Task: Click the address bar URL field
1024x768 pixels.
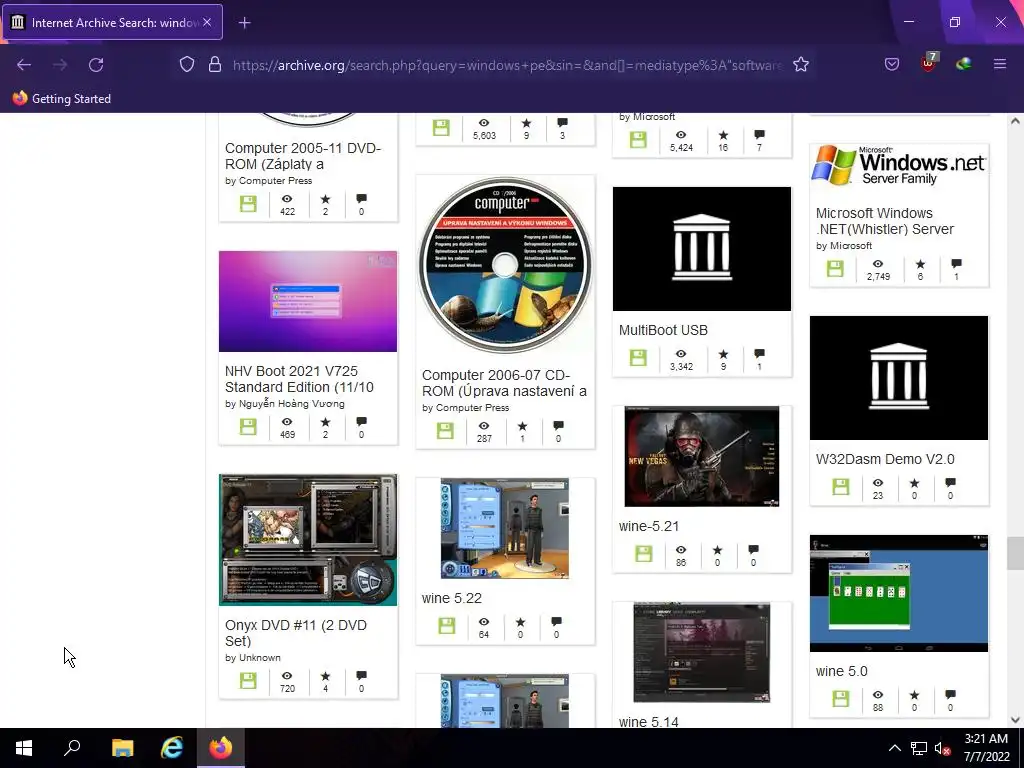Action: point(507,65)
